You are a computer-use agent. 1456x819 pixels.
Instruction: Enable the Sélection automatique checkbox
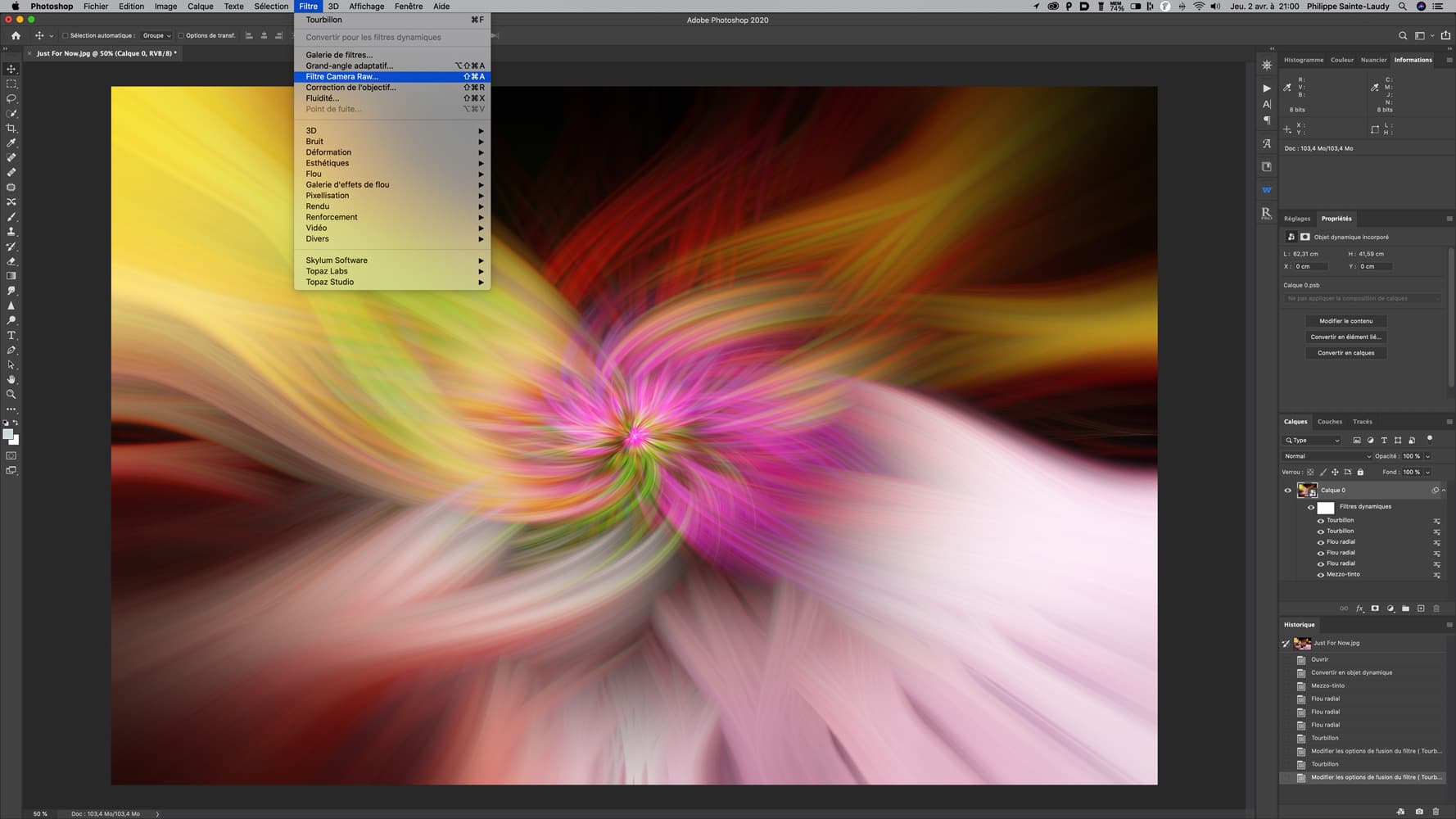(66, 36)
